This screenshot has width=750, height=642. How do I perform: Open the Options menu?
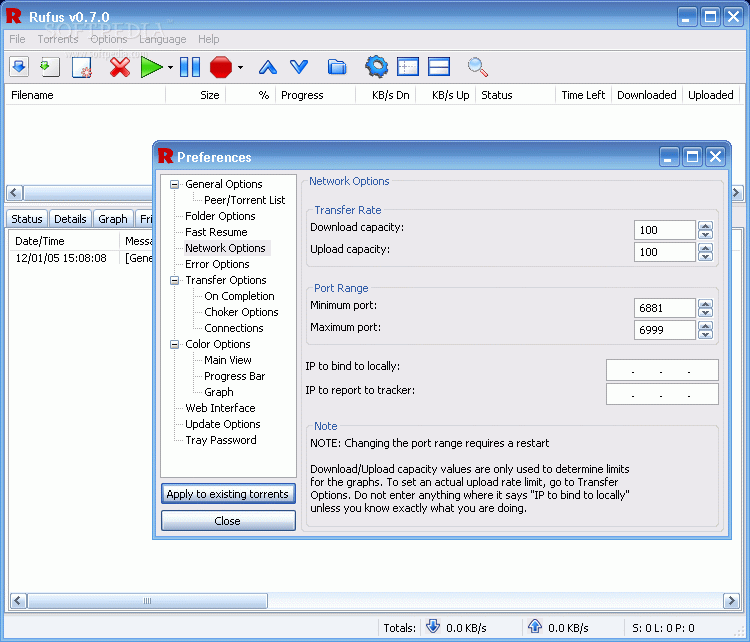[x=109, y=39]
